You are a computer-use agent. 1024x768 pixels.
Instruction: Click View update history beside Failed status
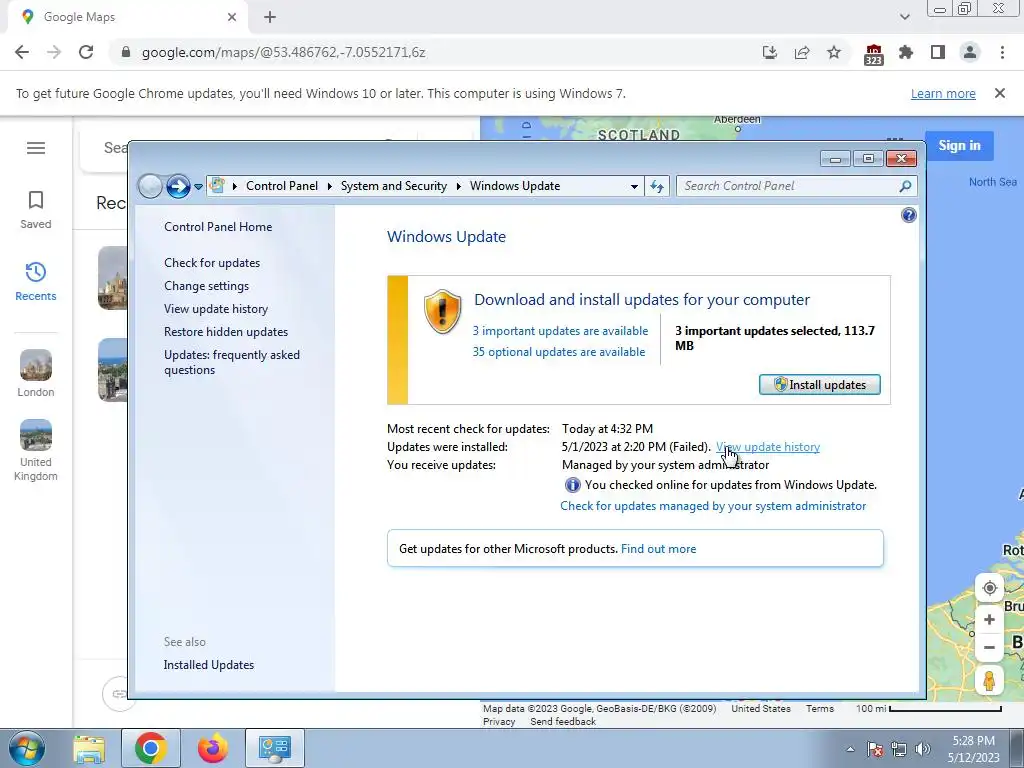pos(768,447)
